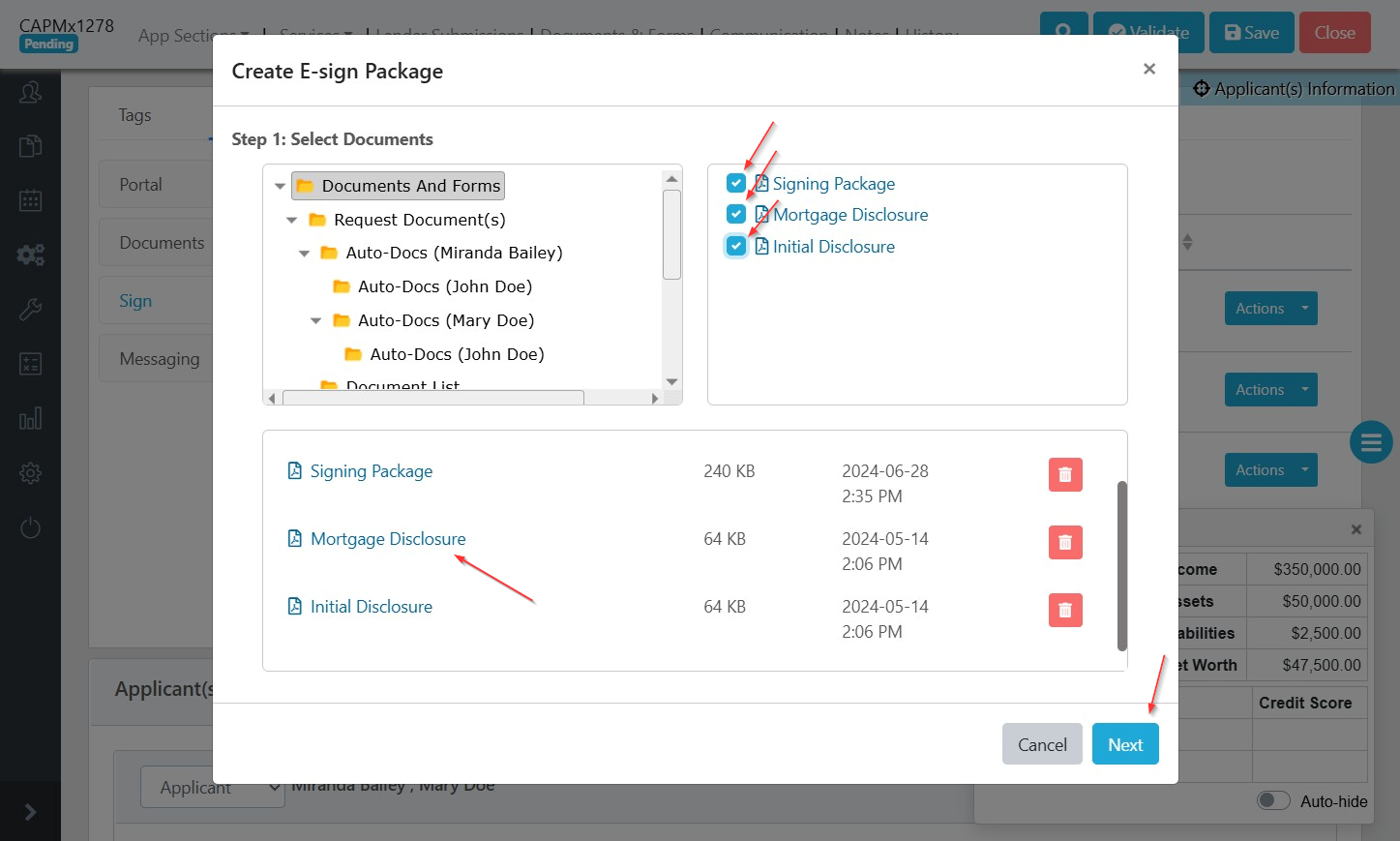Image resolution: width=1400 pixels, height=841 pixels.
Task: Open the applicants icon in the left sidebar
Action: tap(30, 92)
